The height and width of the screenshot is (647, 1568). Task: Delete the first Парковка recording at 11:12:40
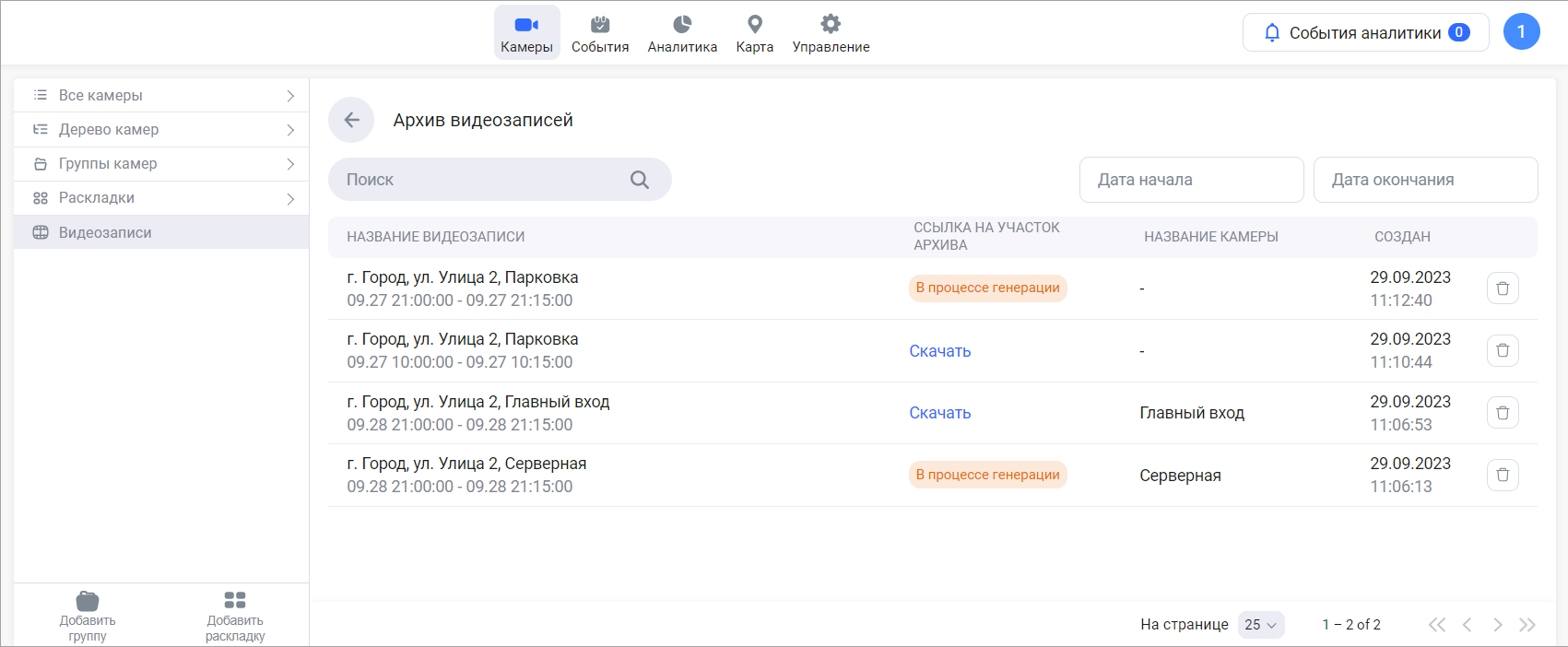(1502, 288)
